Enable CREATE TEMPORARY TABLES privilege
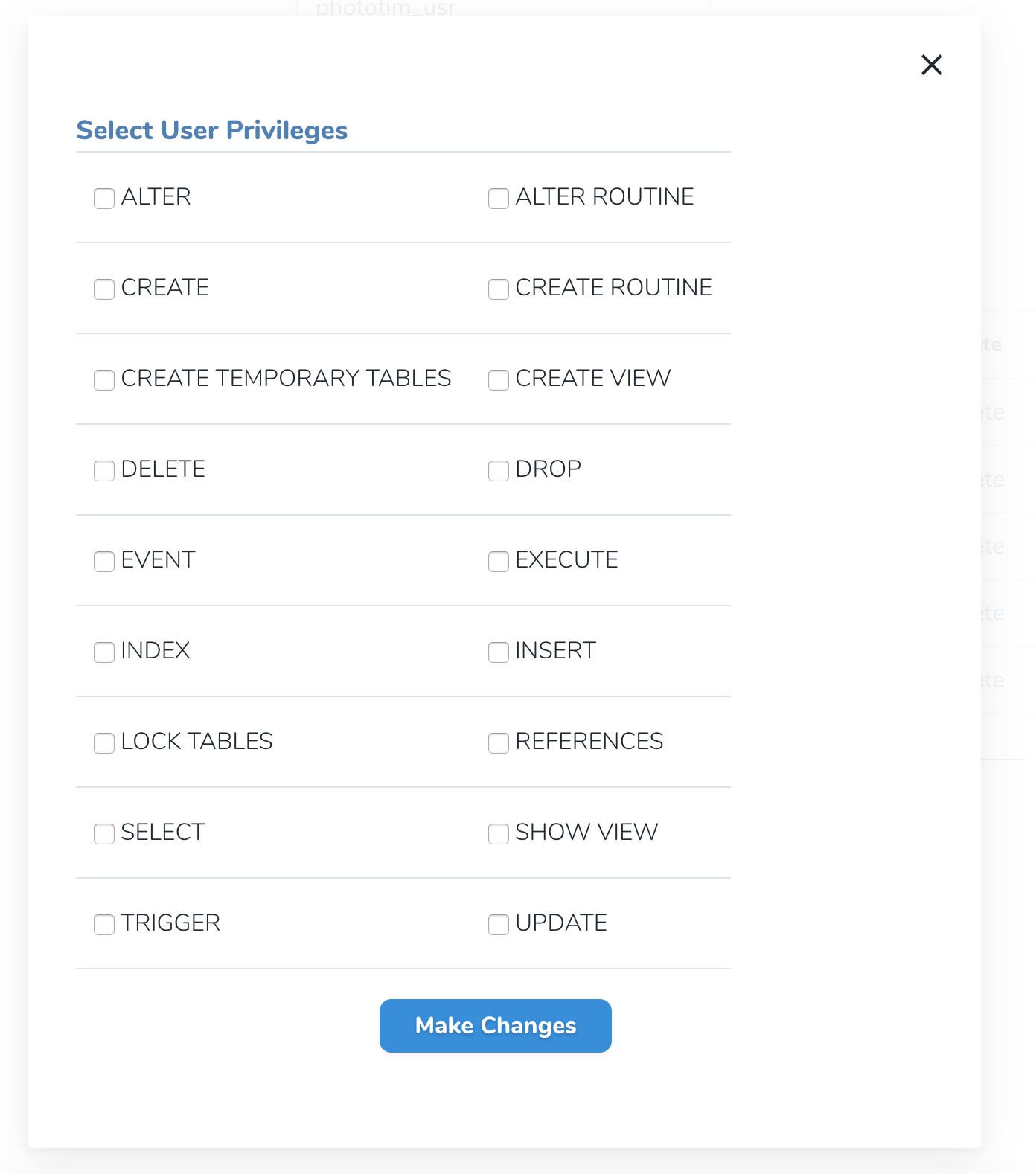 click(104, 379)
